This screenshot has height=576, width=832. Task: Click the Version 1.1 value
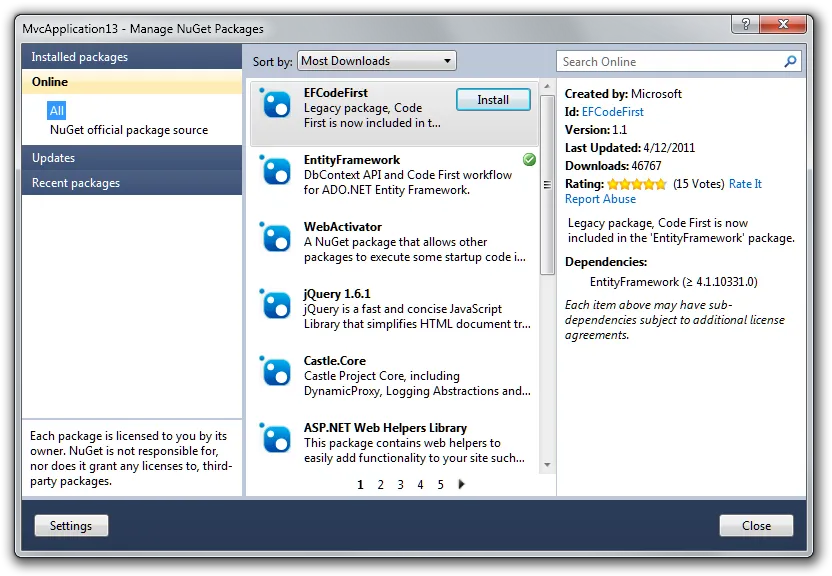point(619,130)
